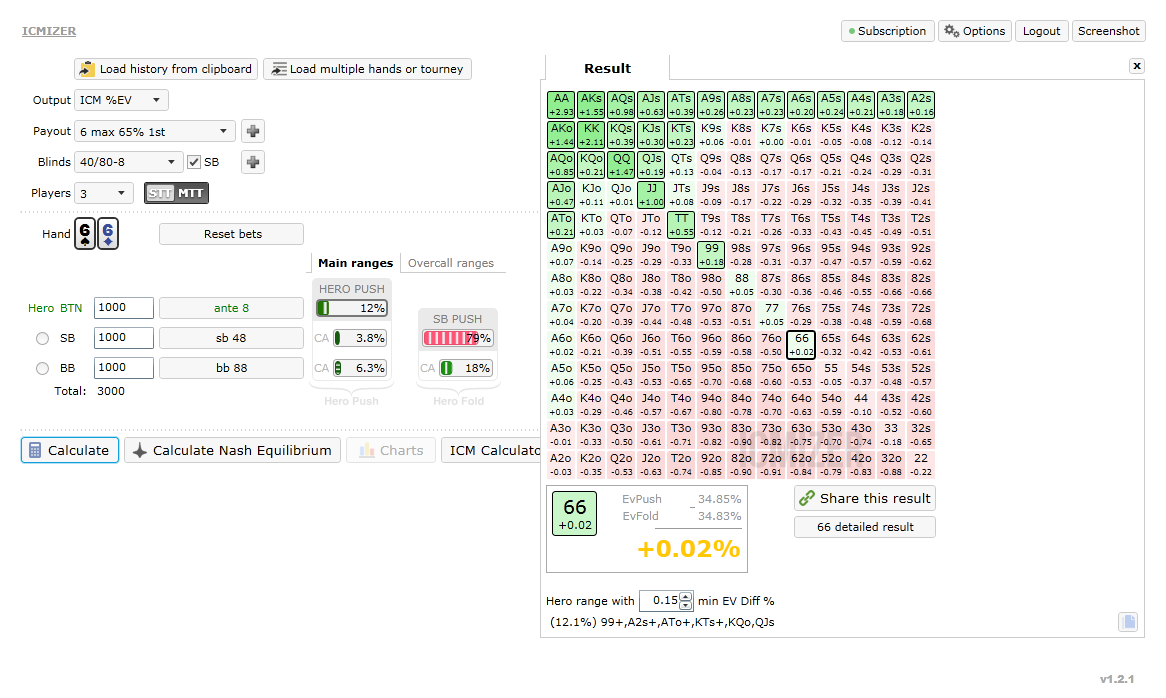
Task: Click the Hero BTN stack input field
Action: 123,308
